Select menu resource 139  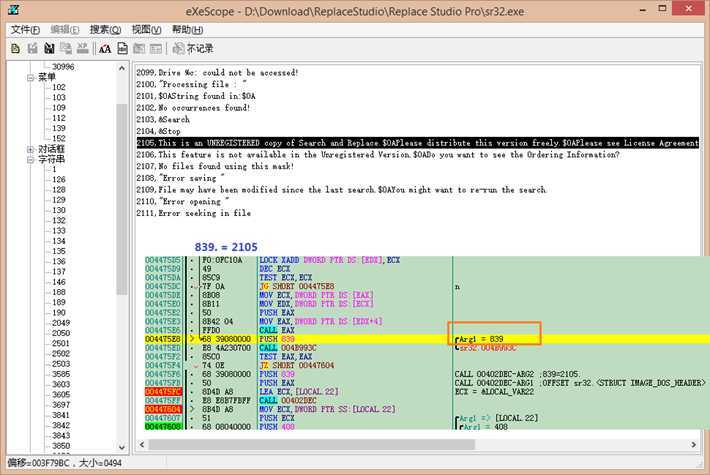click(59, 128)
